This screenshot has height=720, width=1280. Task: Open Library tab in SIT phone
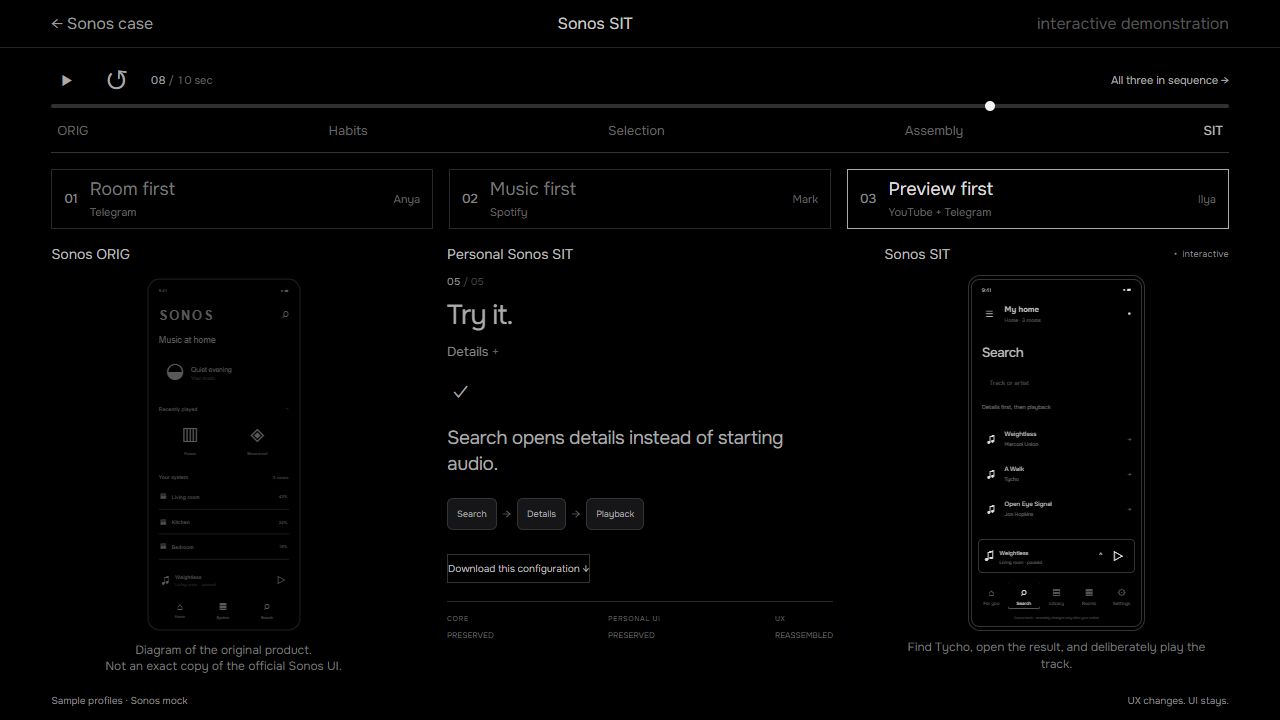click(1056, 597)
